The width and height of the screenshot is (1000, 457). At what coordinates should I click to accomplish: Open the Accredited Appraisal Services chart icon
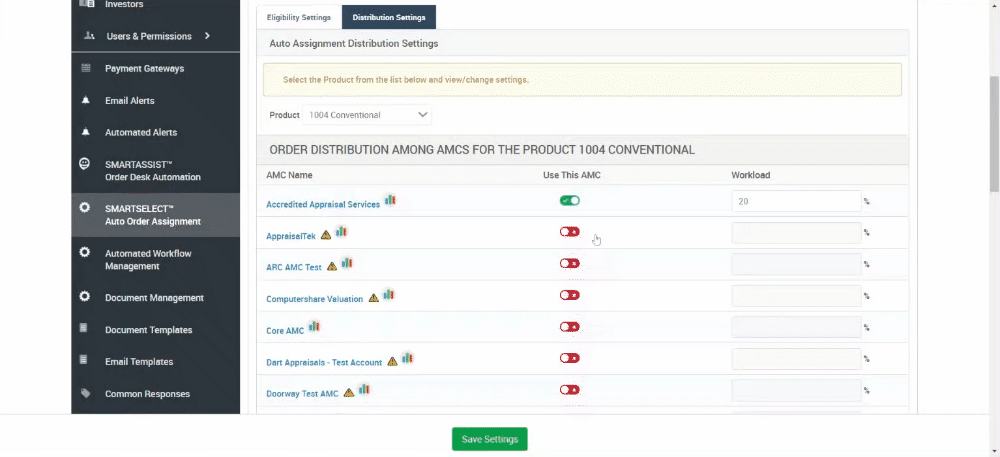pos(390,201)
